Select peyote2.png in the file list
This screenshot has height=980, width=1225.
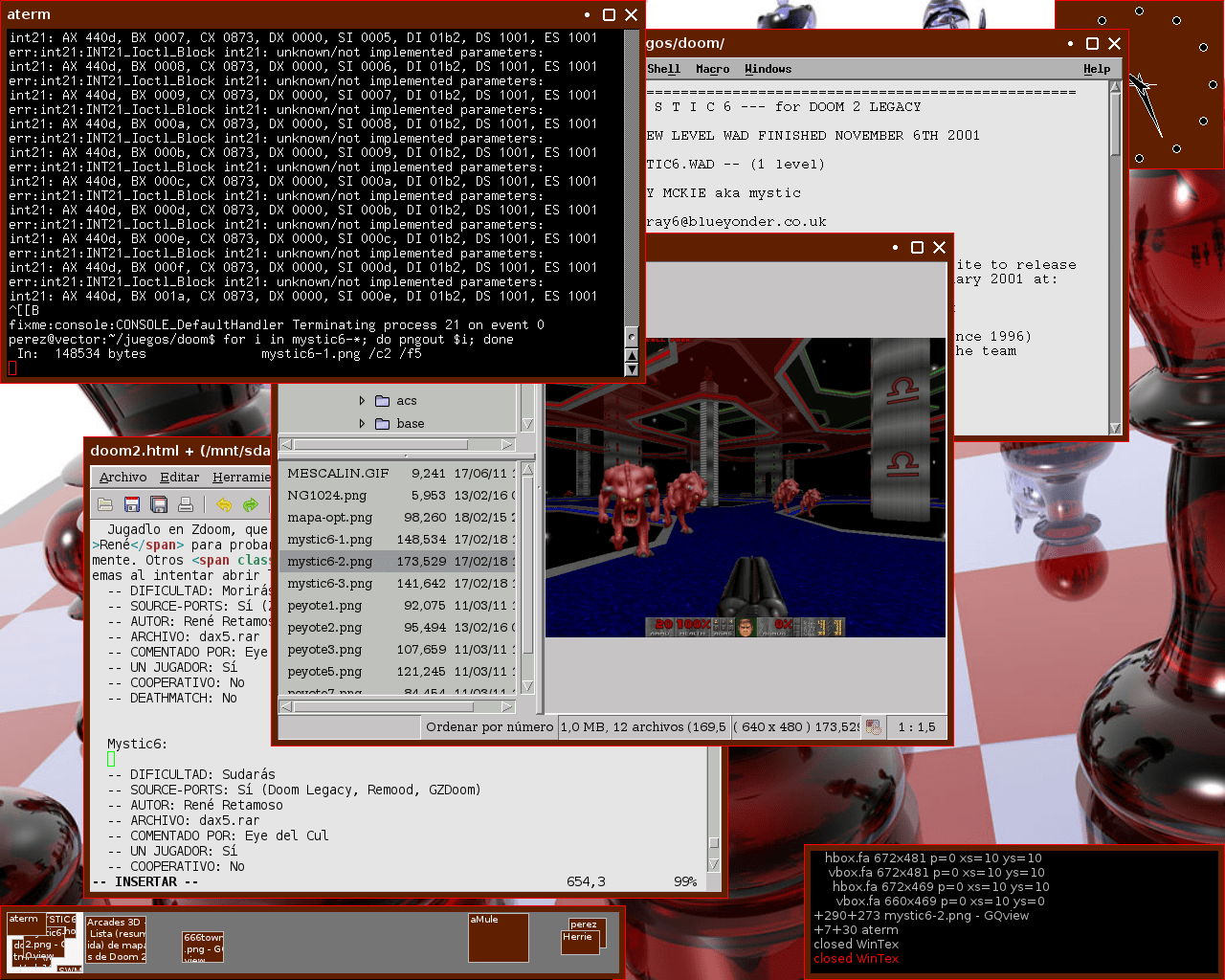point(400,628)
